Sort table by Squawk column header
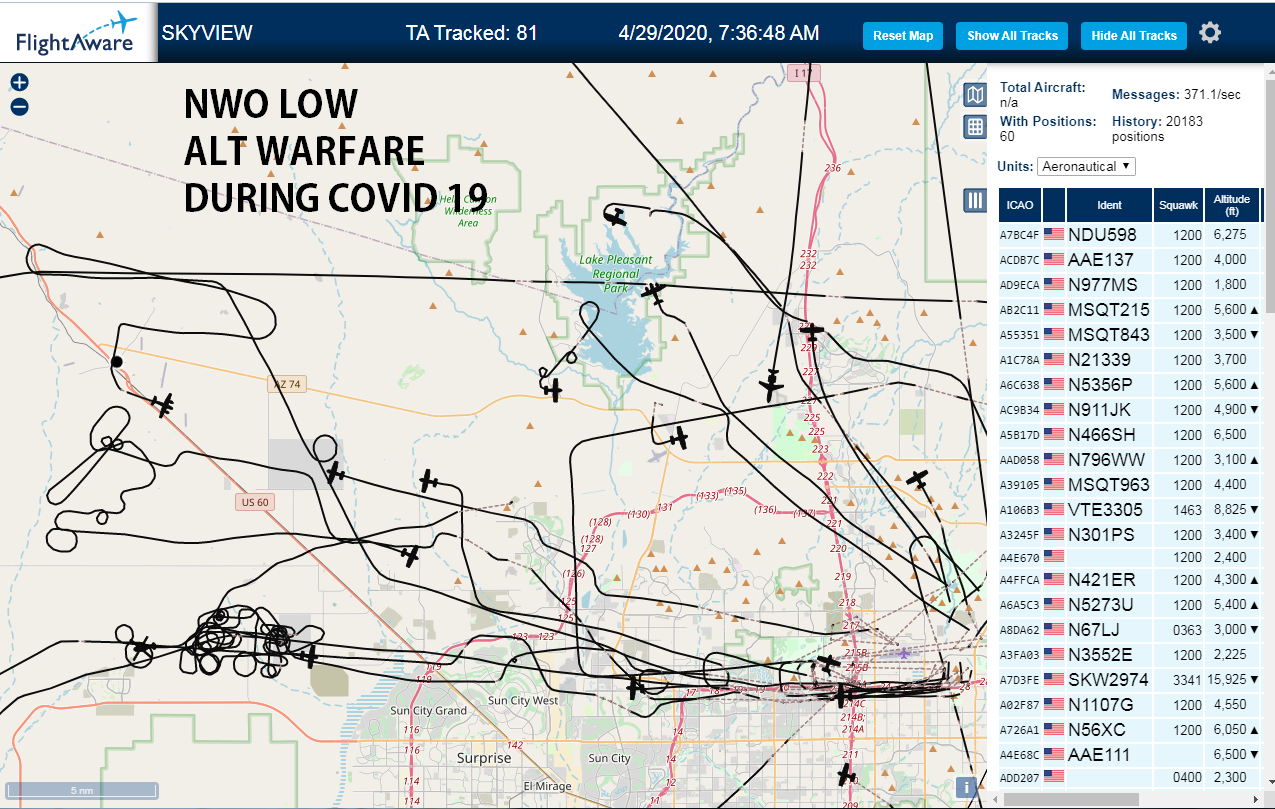The height and width of the screenshot is (809, 1275). (1177, 205)
